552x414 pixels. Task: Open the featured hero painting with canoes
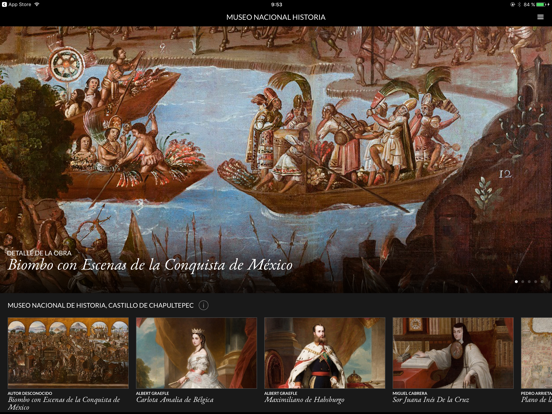tap(276, 159)
